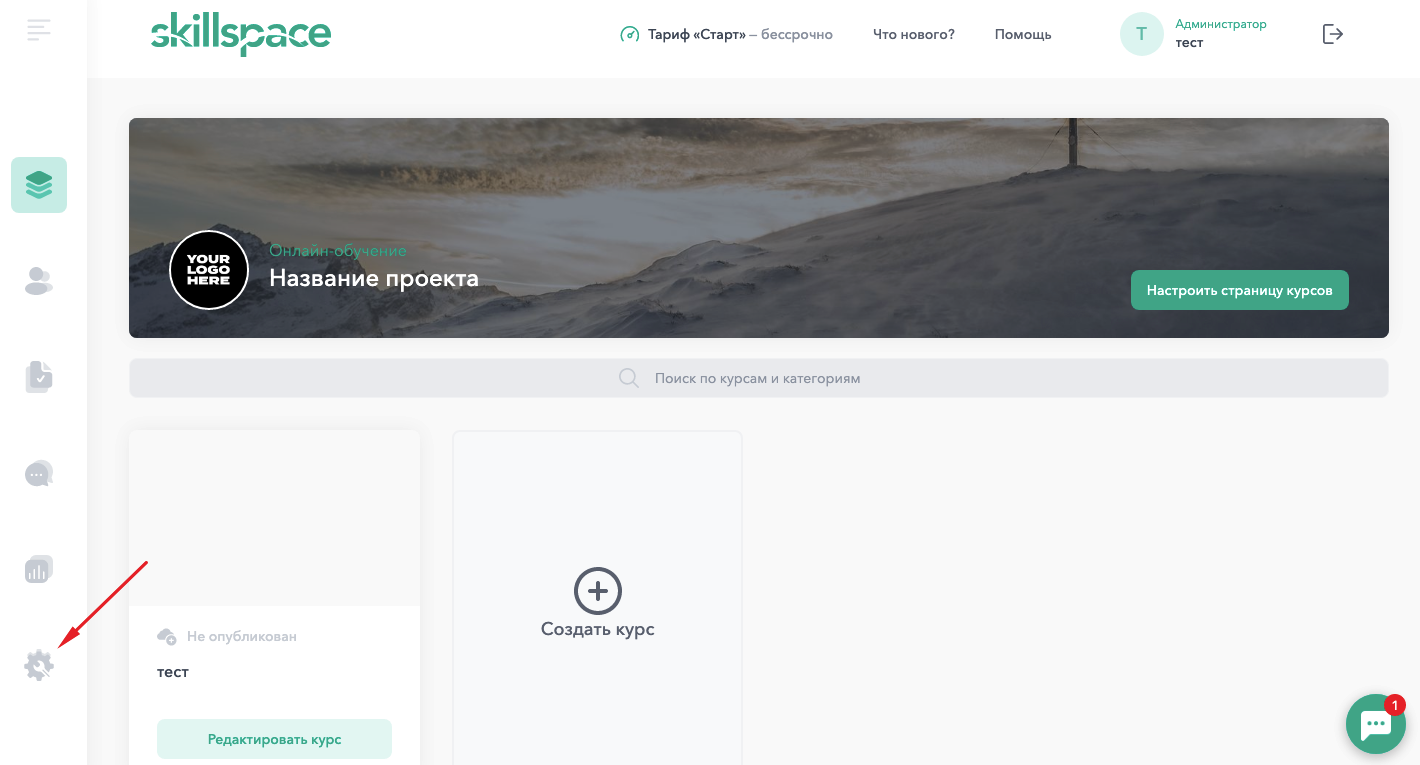1420x765 pixels.
Task: Open the settings gear icon in sidebar
Action: [39, 665]
